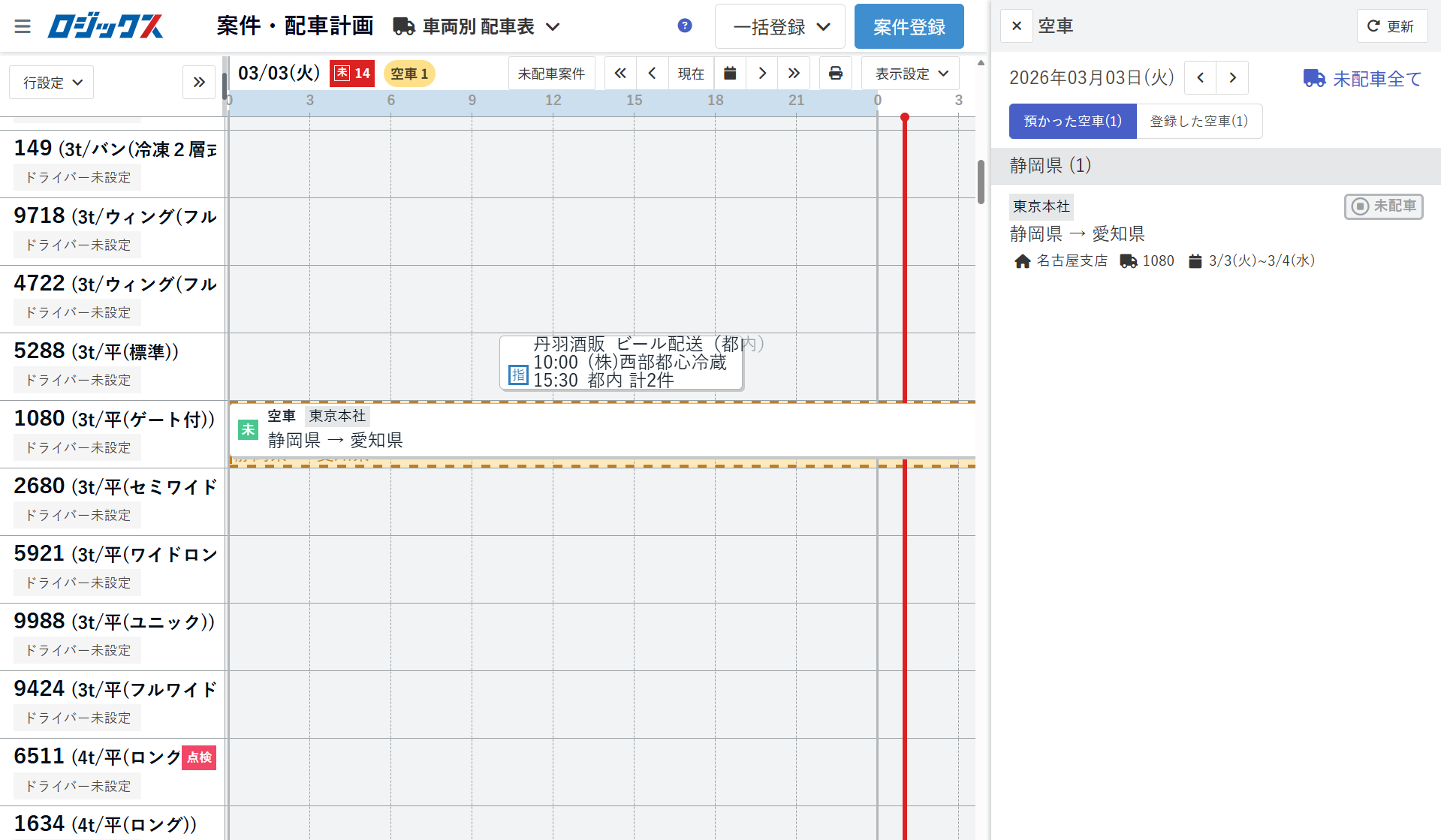
Task: Open the hamburger main menu
Action: tap(23, 27)
